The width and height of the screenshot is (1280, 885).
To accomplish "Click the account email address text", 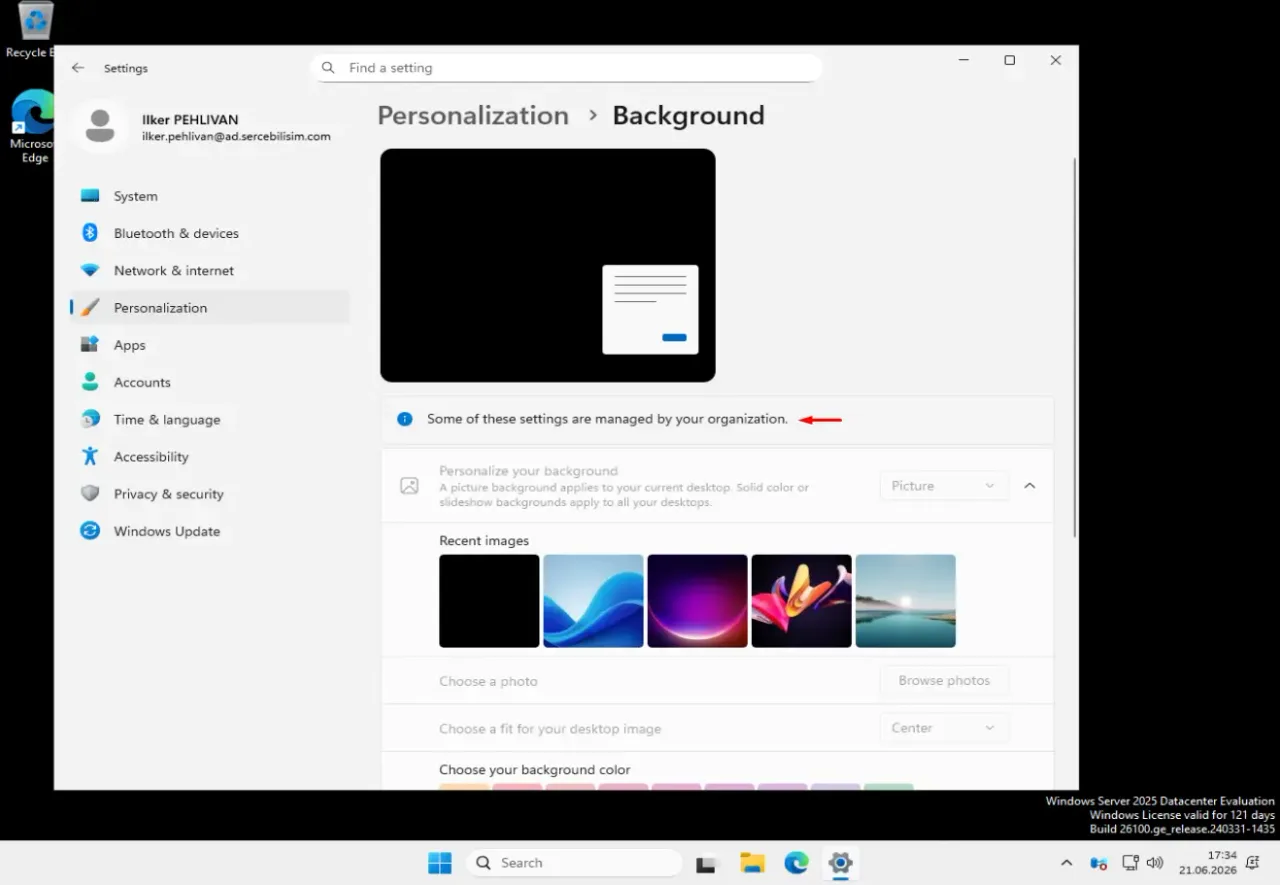I will point(236,137).
